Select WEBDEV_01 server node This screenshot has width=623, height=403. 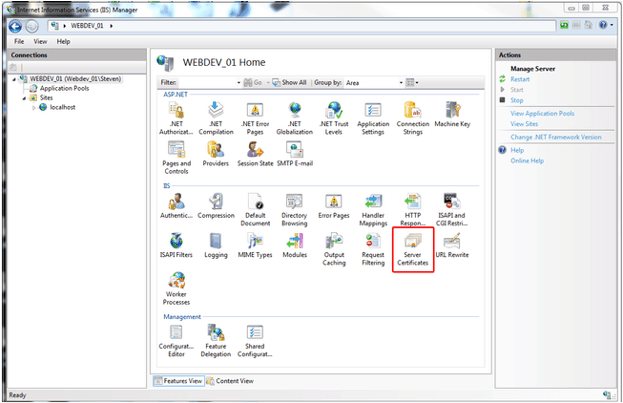coord(75,79)
